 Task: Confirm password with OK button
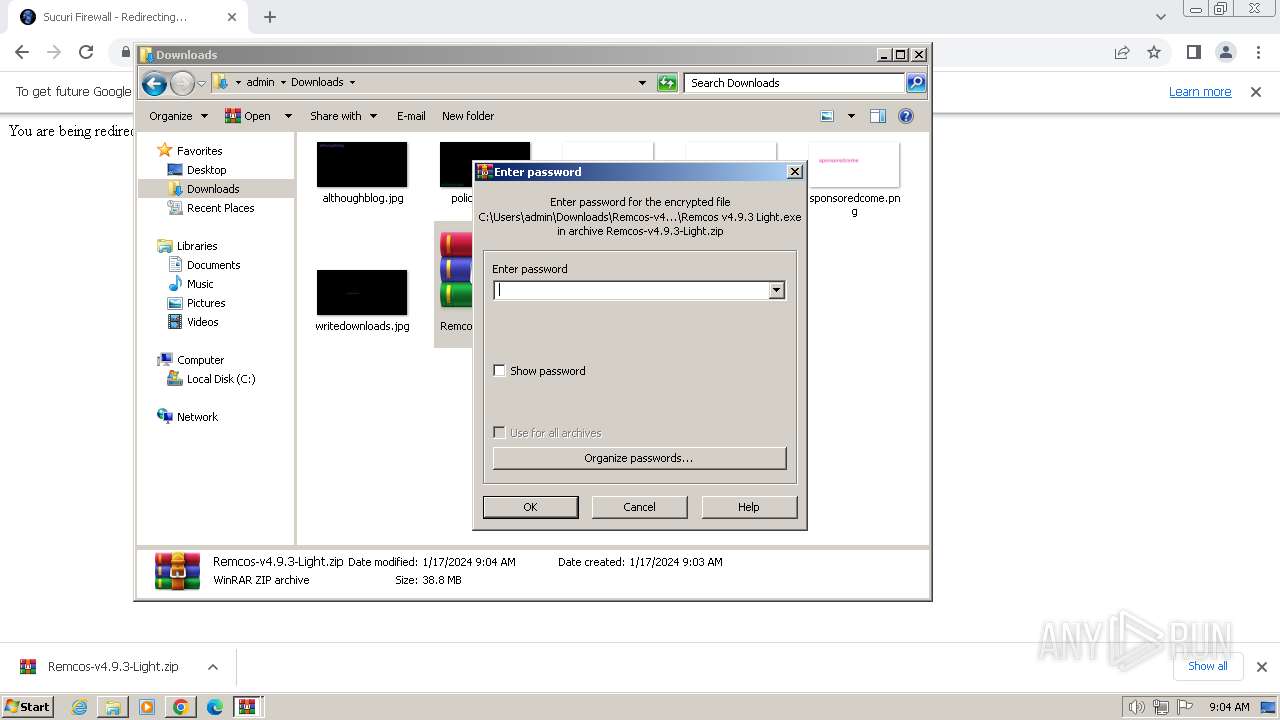[530, 507]
